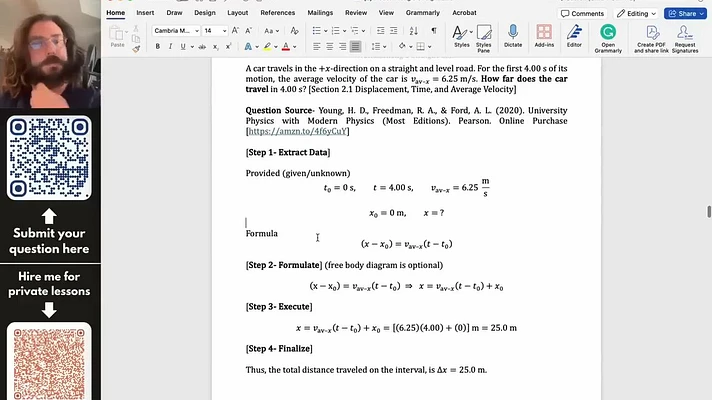Start Dictate microphone
Screen dimensions: 712x400
tap(513, 36)
